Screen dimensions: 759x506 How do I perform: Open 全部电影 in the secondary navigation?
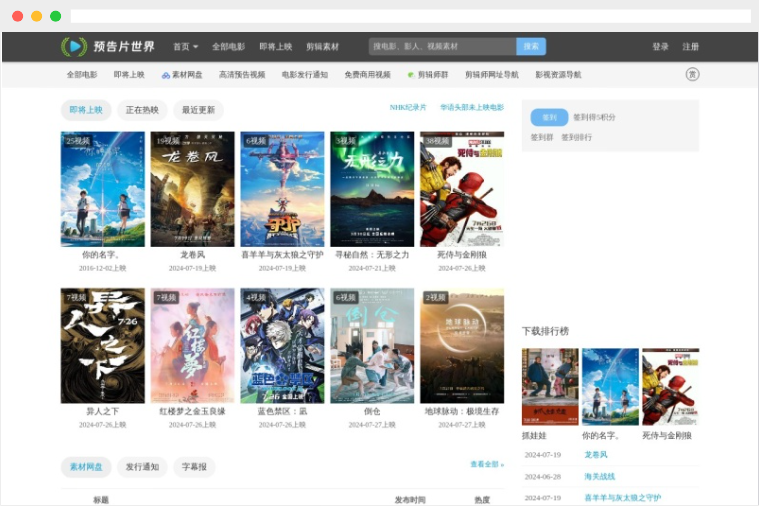pos(82,75)
